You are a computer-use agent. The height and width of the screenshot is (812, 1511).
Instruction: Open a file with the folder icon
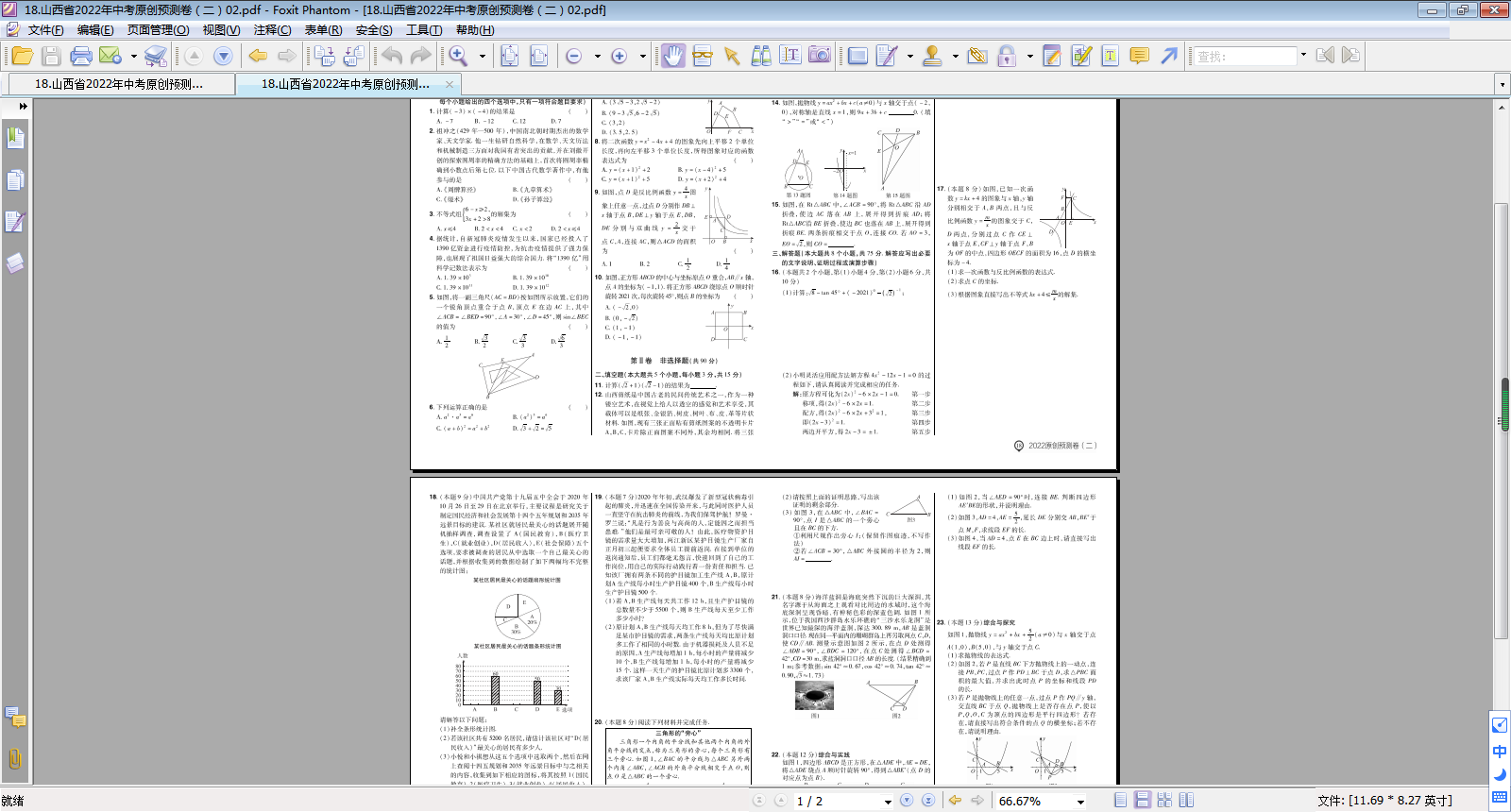(22, 56)
